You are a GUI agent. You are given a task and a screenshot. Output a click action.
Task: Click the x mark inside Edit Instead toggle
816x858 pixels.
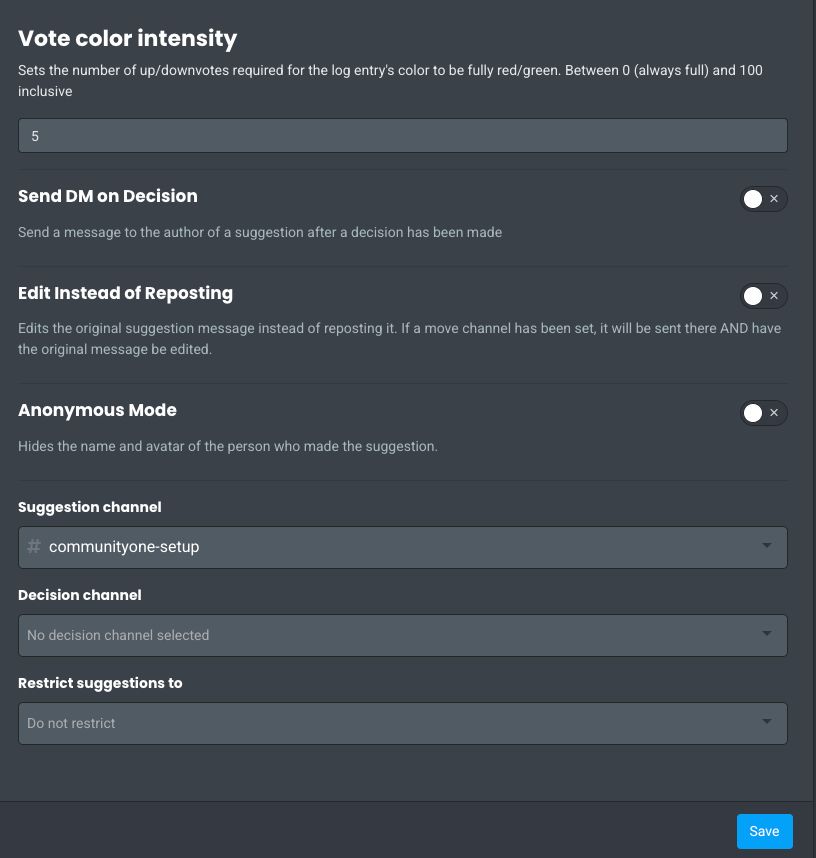(774, 296)
